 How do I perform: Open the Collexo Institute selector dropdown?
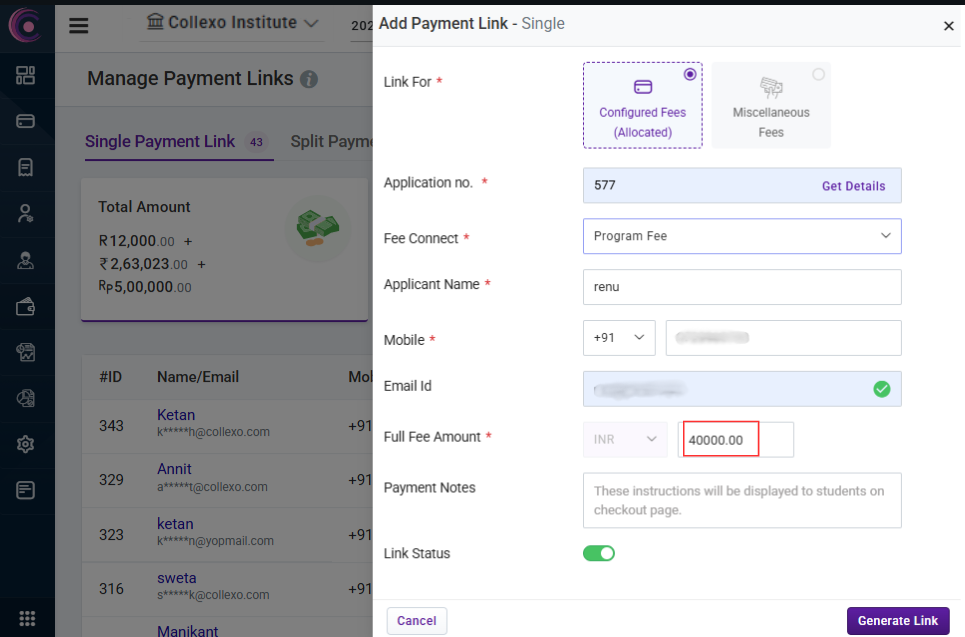coord(232,23)
